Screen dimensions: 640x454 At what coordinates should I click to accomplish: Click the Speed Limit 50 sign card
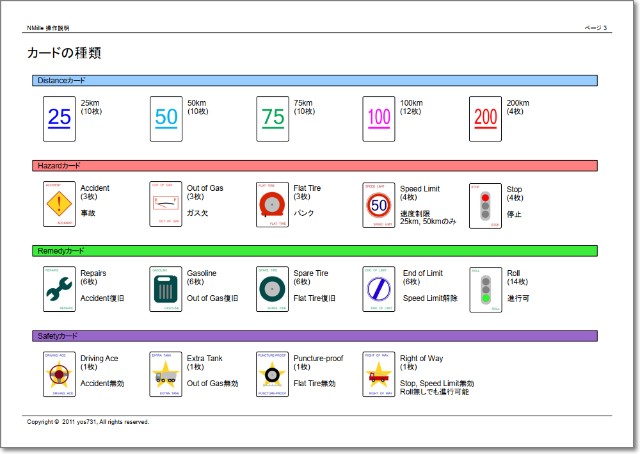click(379, 204)
